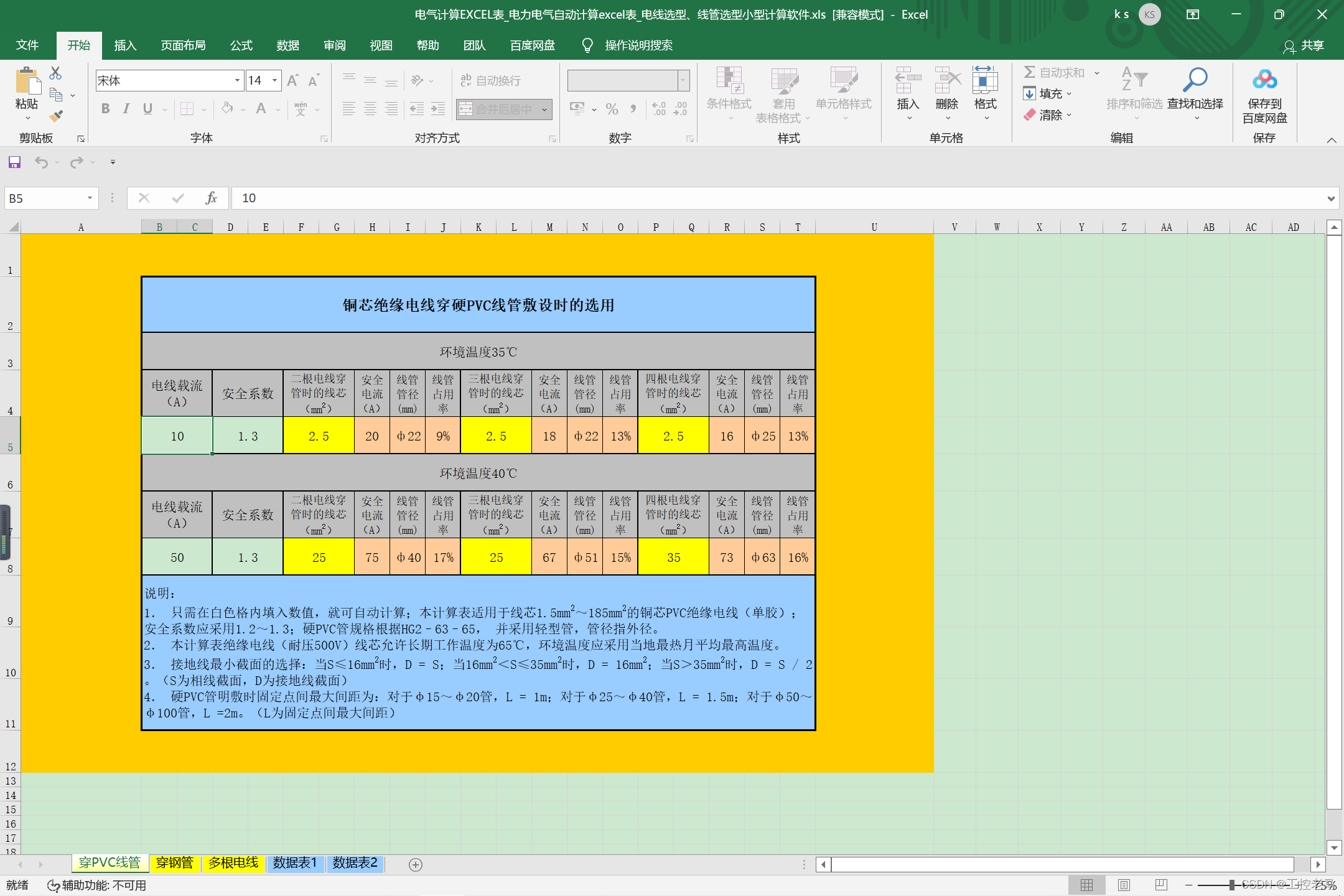Image resolution: width=1344 pixels, height=896 pixels.
Task: Click the zoom slider handle
Action: (x=1232, y=885)
